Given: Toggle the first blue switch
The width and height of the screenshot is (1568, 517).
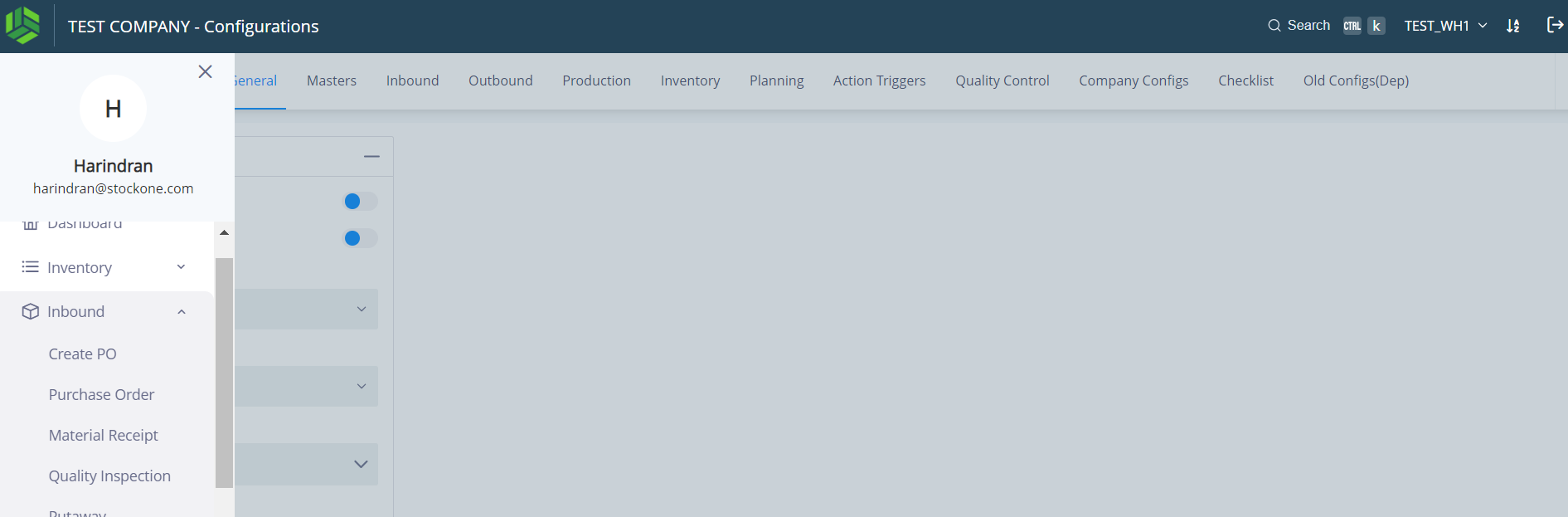Looking at the screenshot, I should (x=360, y=202).
